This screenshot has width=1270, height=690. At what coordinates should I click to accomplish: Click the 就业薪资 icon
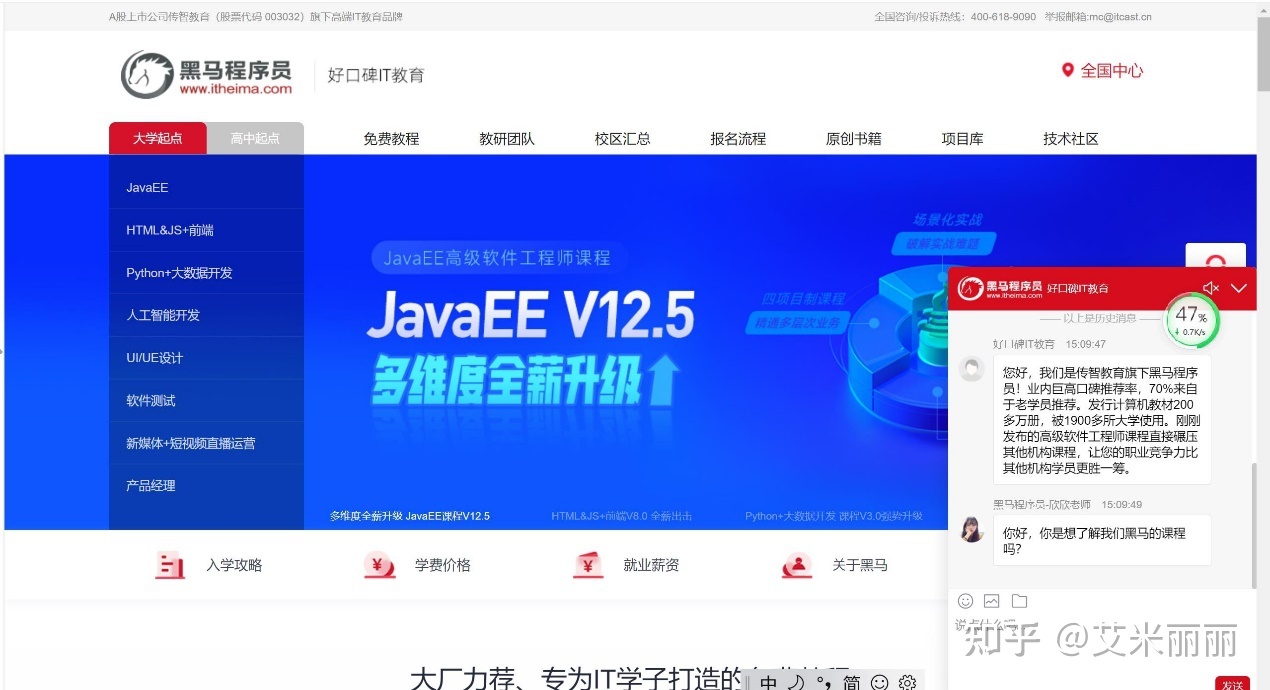click(588, 565)
